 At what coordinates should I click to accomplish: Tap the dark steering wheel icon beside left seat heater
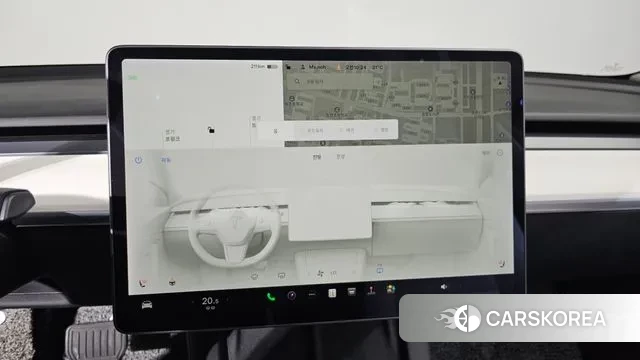(172, 282)
